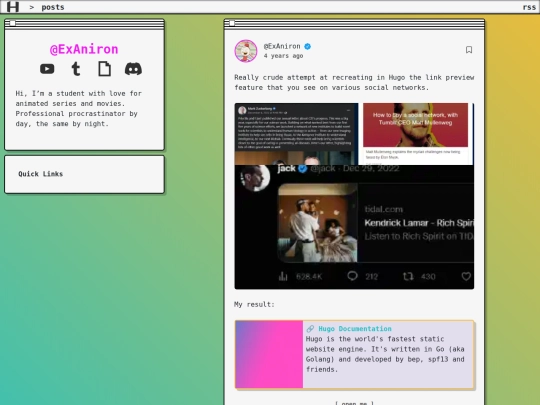540x405 pixels.
Task: Click the Hugo description text in preview card
Action: [385, 354]
